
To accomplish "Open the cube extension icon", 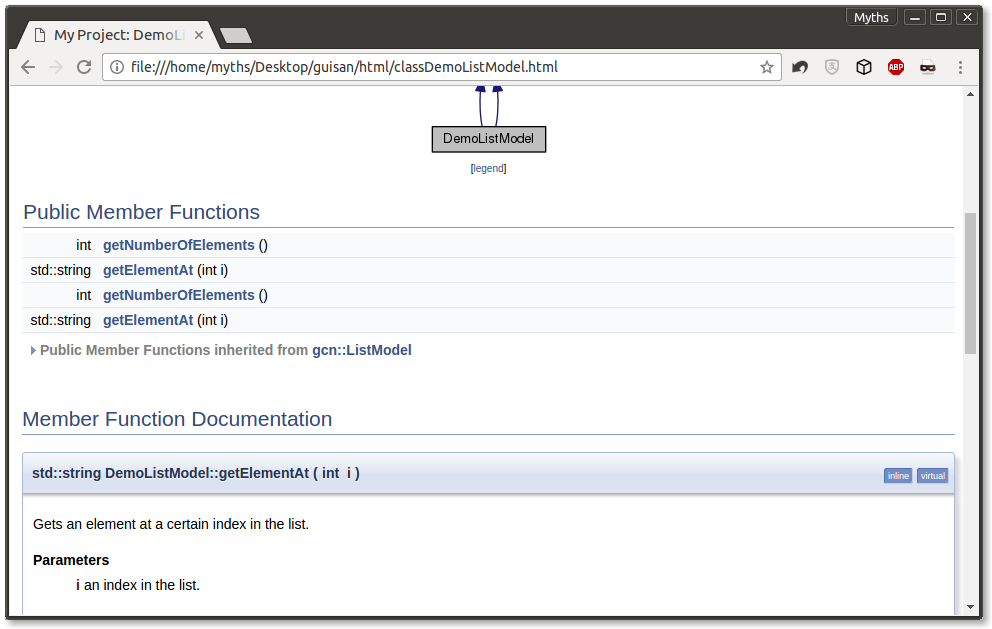I will coord(864,67).
